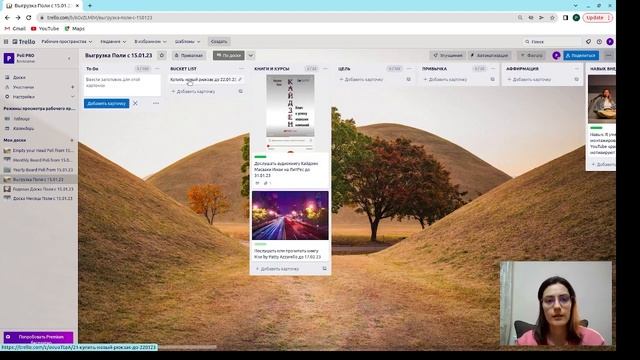Click the blue Поделиться share button

pyautogui.click(x=581, y=56)
